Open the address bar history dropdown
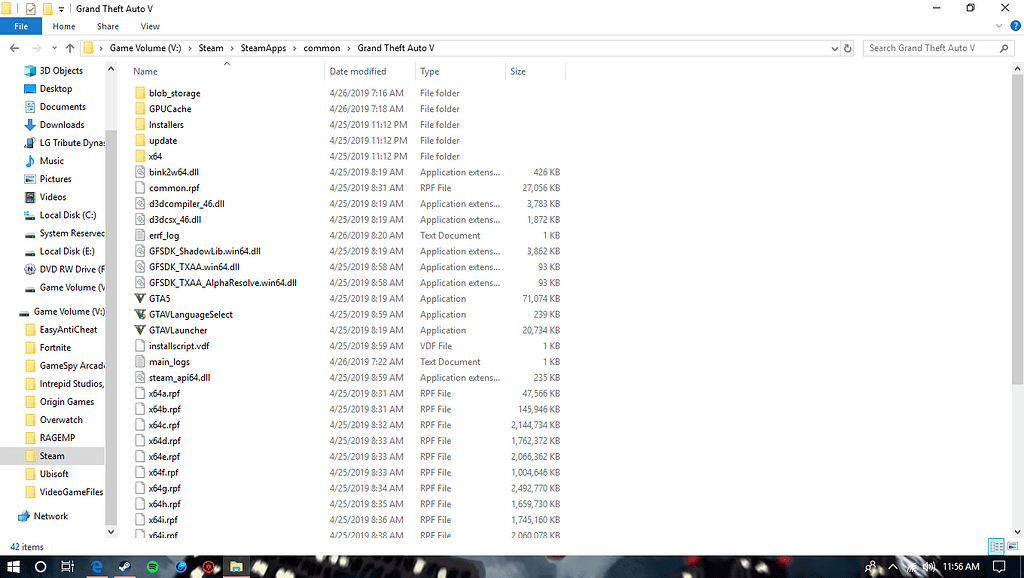Screen dimensions: 1024x578 (x=834, y=47)
